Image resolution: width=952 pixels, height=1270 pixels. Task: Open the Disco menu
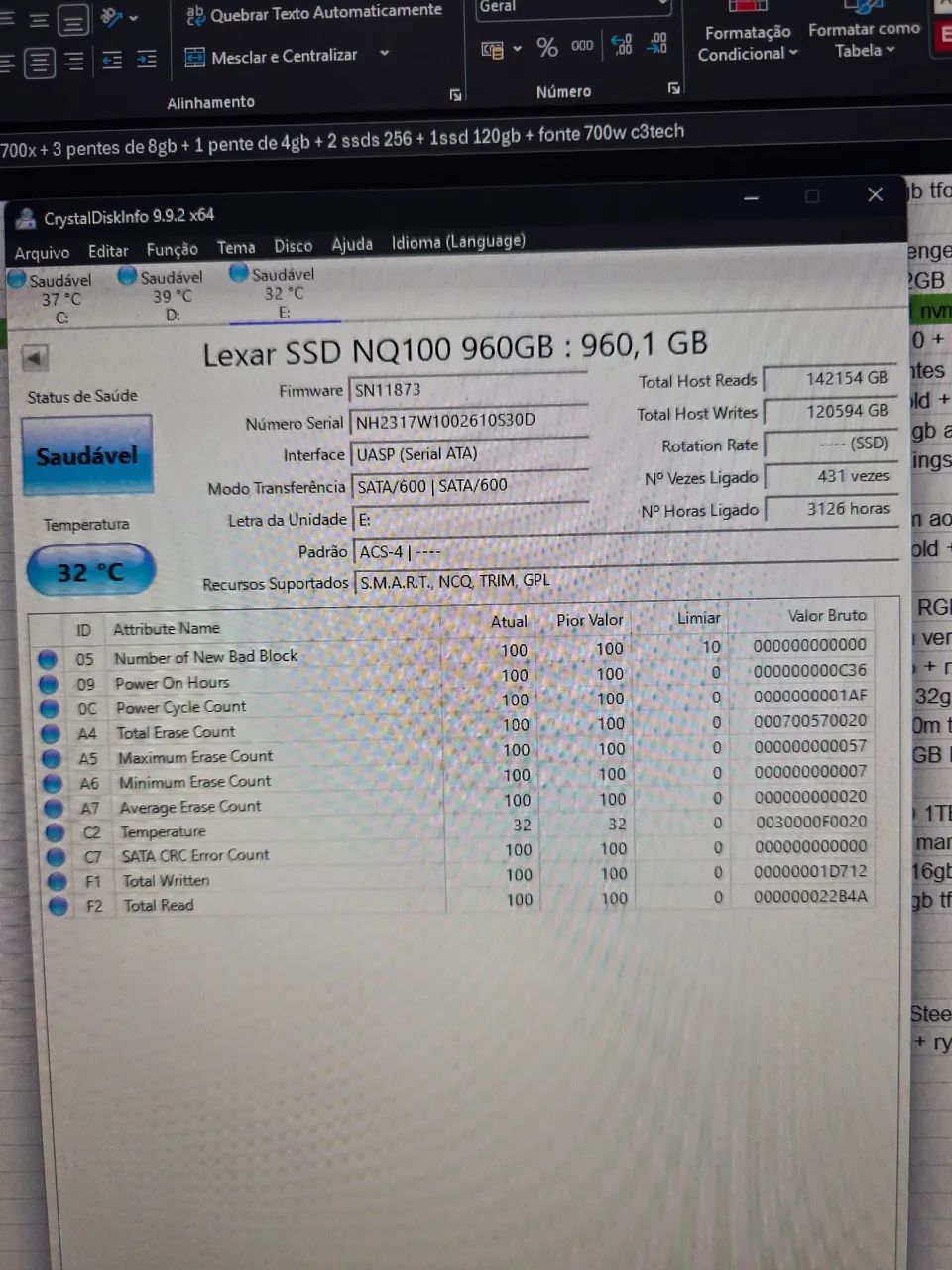[x=294, y=246]
